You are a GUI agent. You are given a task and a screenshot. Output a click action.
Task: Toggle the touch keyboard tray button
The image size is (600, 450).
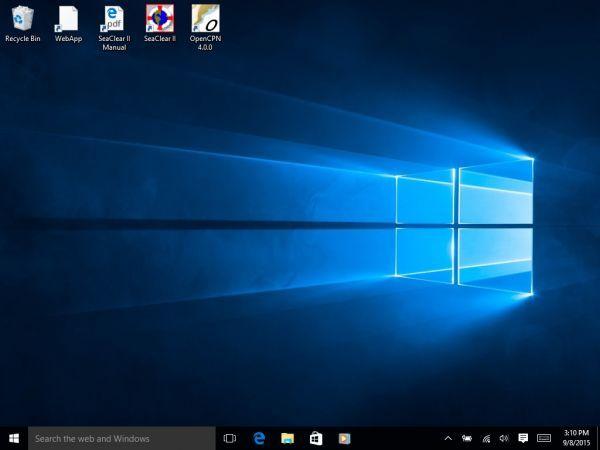tap(544, 438)
